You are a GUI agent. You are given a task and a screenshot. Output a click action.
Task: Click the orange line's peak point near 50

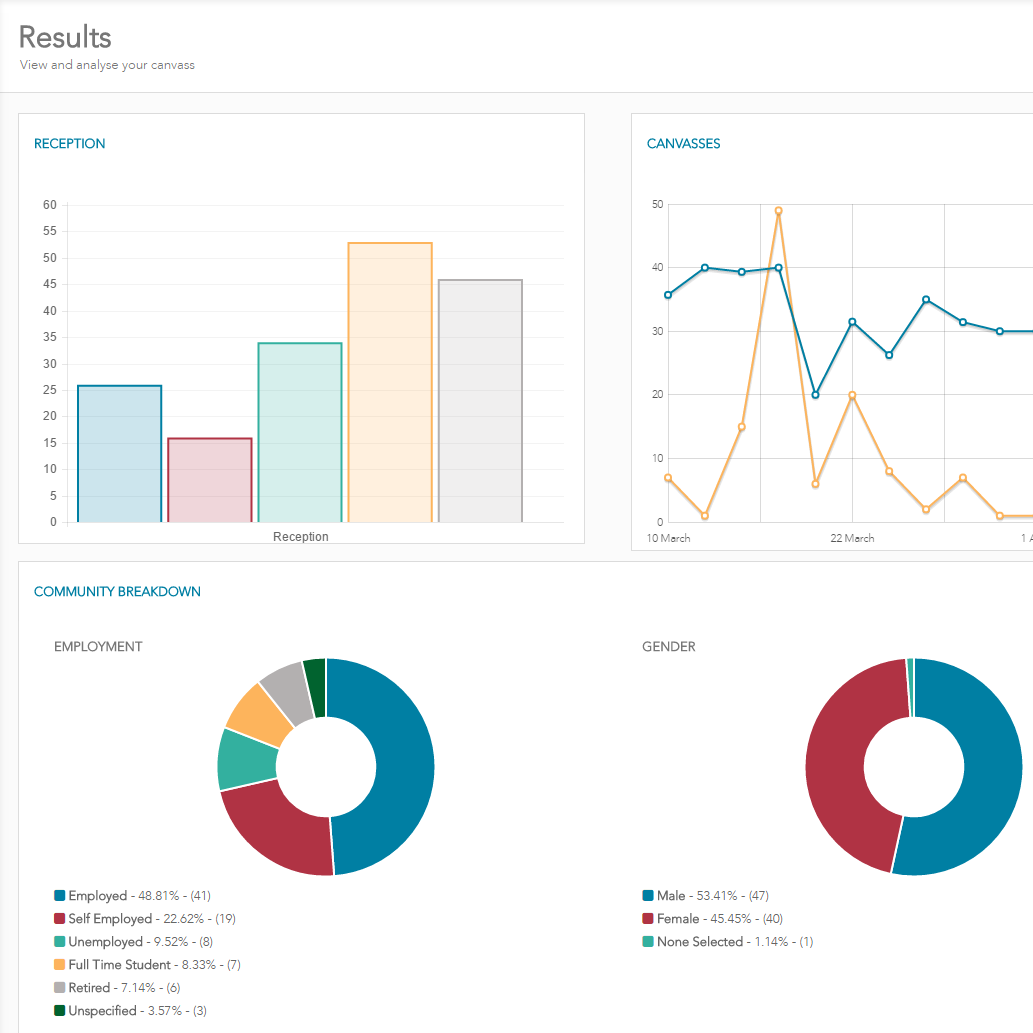[x=778, y=211]
